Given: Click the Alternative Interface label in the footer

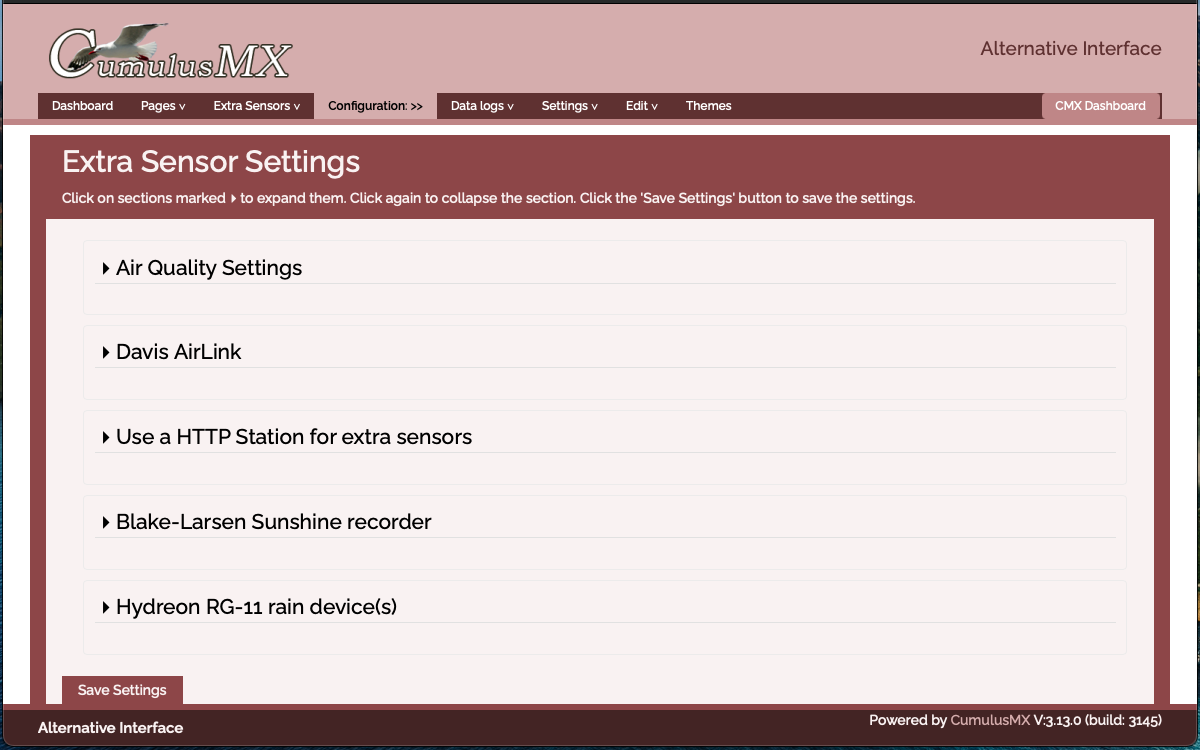Looking at the screenshot, I should pyautogui.click(x=110, y=728).
